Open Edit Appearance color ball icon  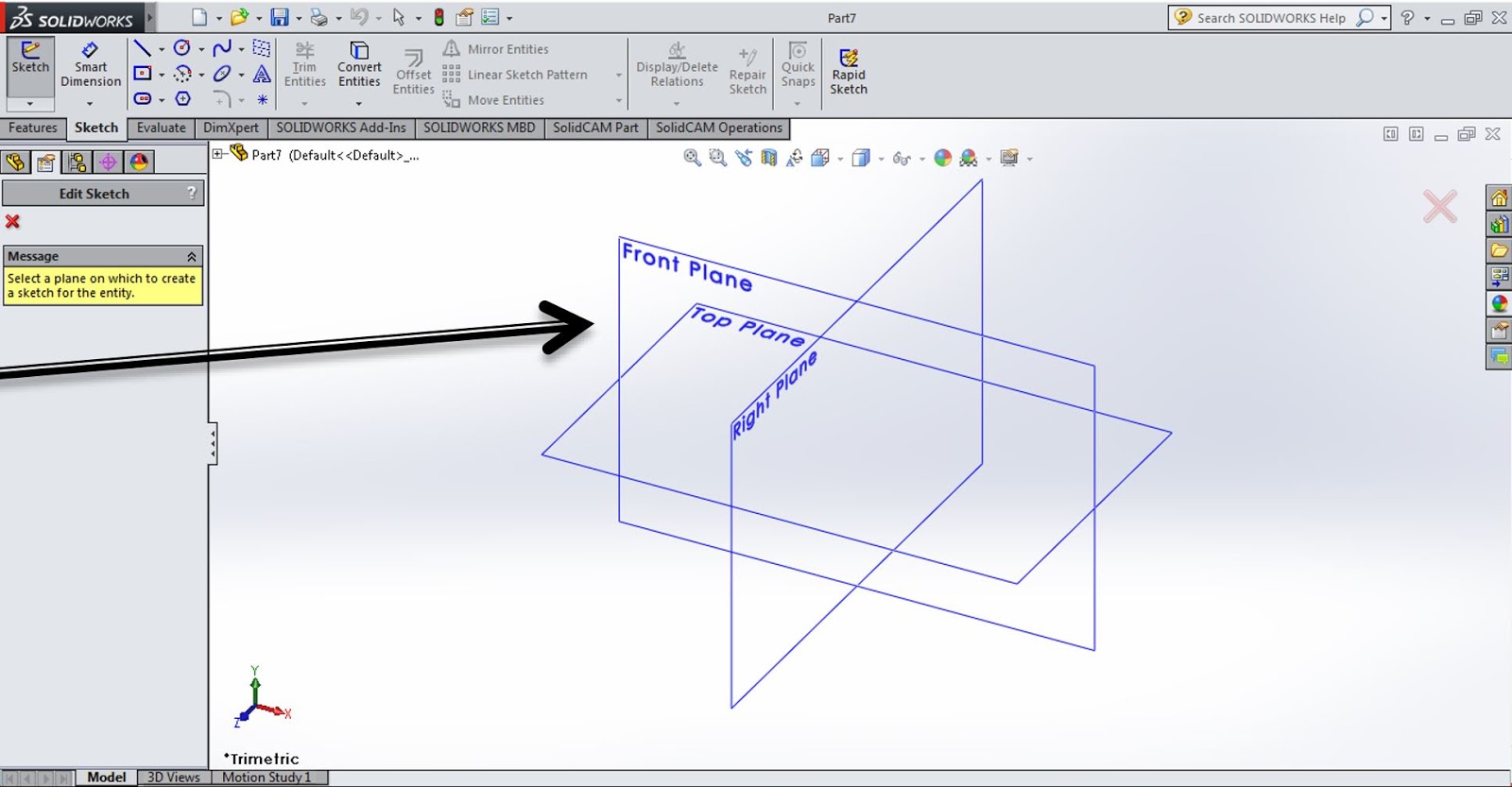click(942, 158)
